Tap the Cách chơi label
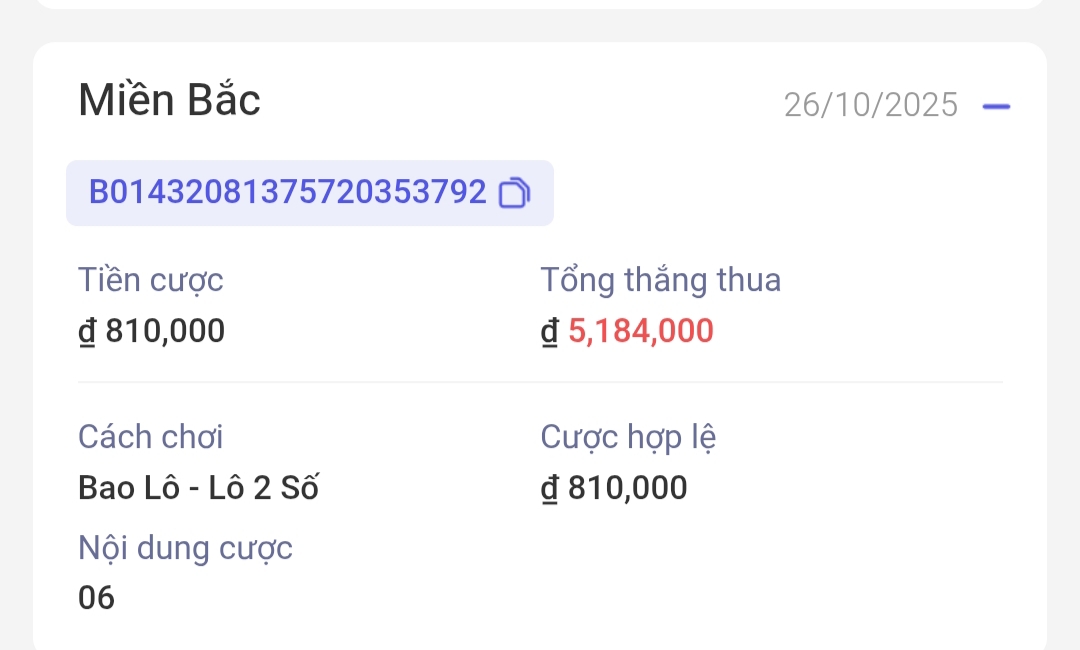The image size is (1080, 650). pos(151,437)
